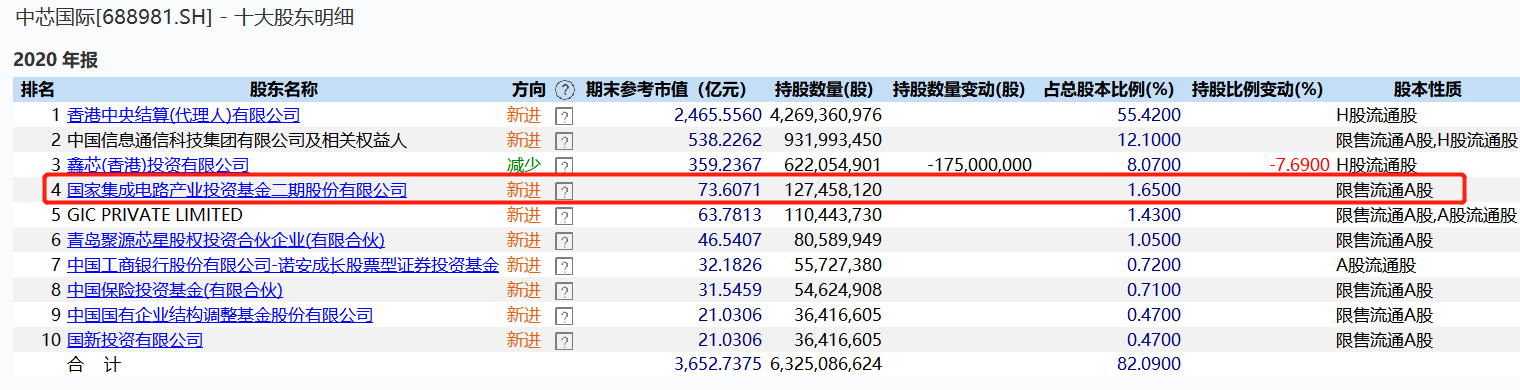
Task: Click the question mark icon in 中国信息通信科技集团 row
Action: [564, 141]
